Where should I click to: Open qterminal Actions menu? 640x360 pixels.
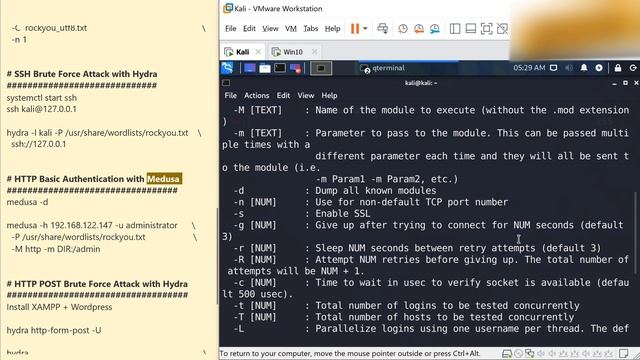pyautogui.click(x=256, y=96)
